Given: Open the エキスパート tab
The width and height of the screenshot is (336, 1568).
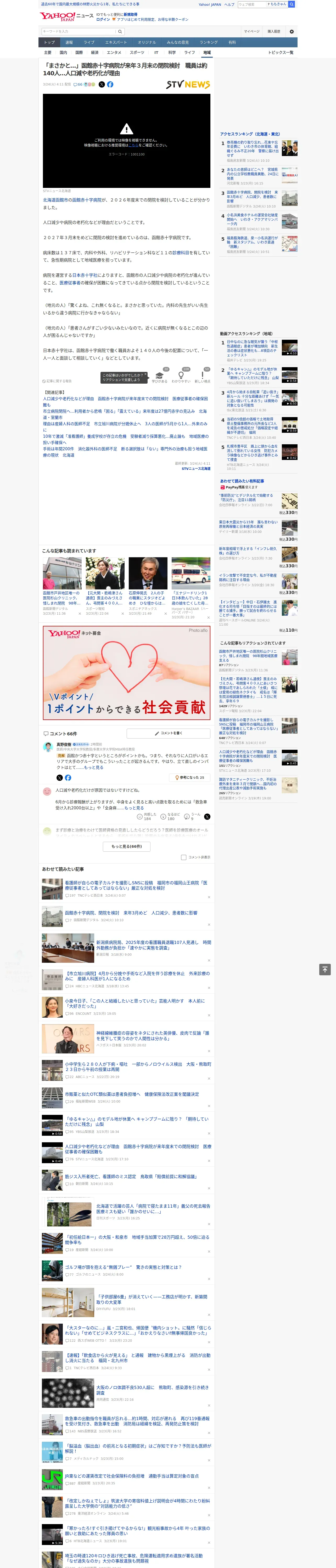Looking at the screenshot, I should [116, 43].
